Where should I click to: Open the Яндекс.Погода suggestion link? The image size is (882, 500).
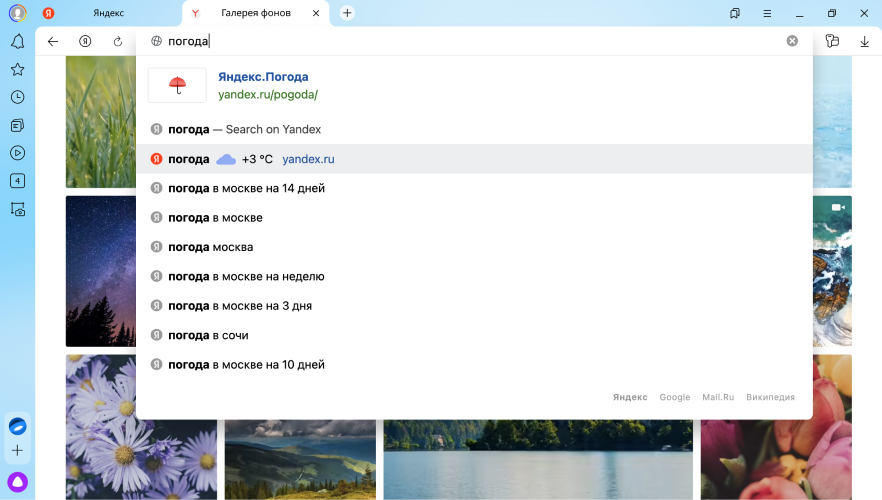pos(263,76)
